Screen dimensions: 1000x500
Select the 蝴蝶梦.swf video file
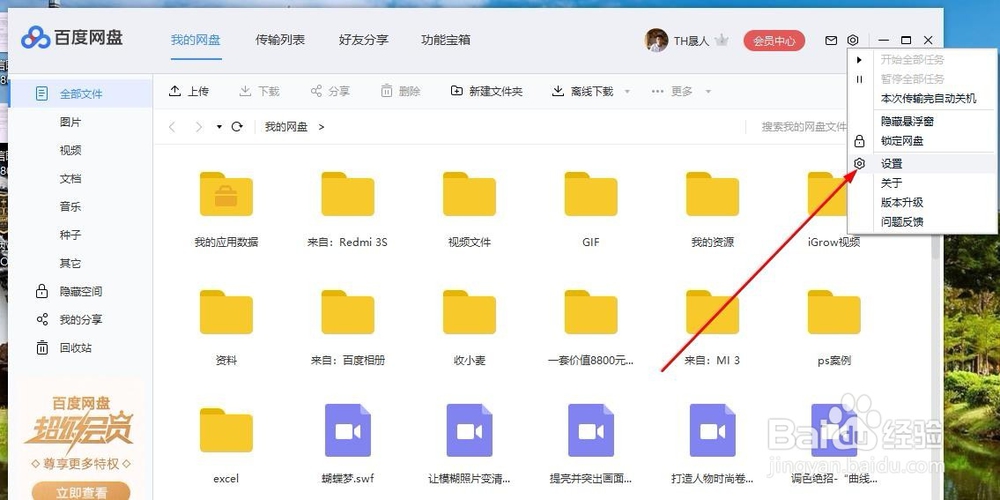pos(348,430)
